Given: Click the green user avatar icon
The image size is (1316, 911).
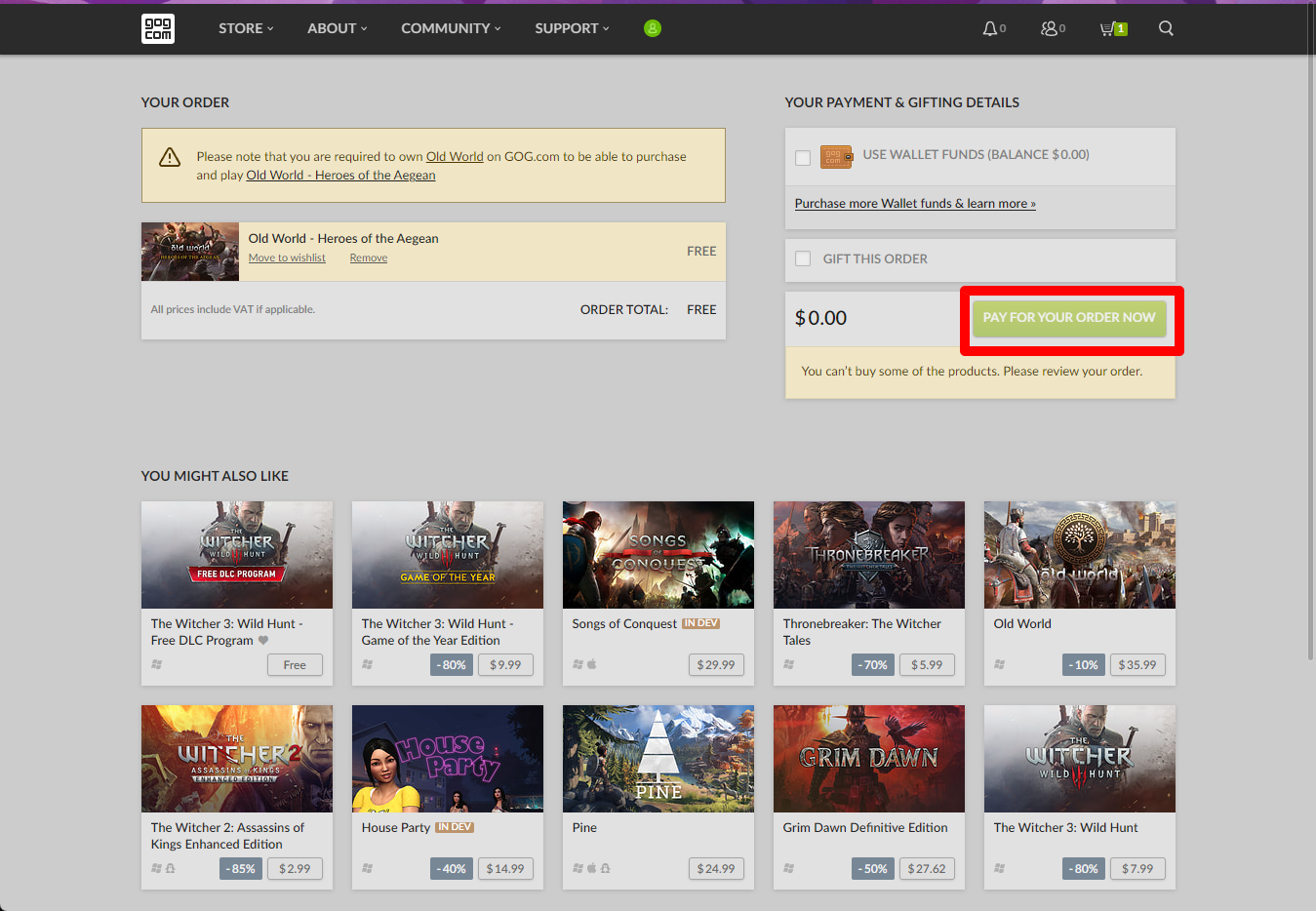Looking at the screenshot, I should tap(653, 28).
